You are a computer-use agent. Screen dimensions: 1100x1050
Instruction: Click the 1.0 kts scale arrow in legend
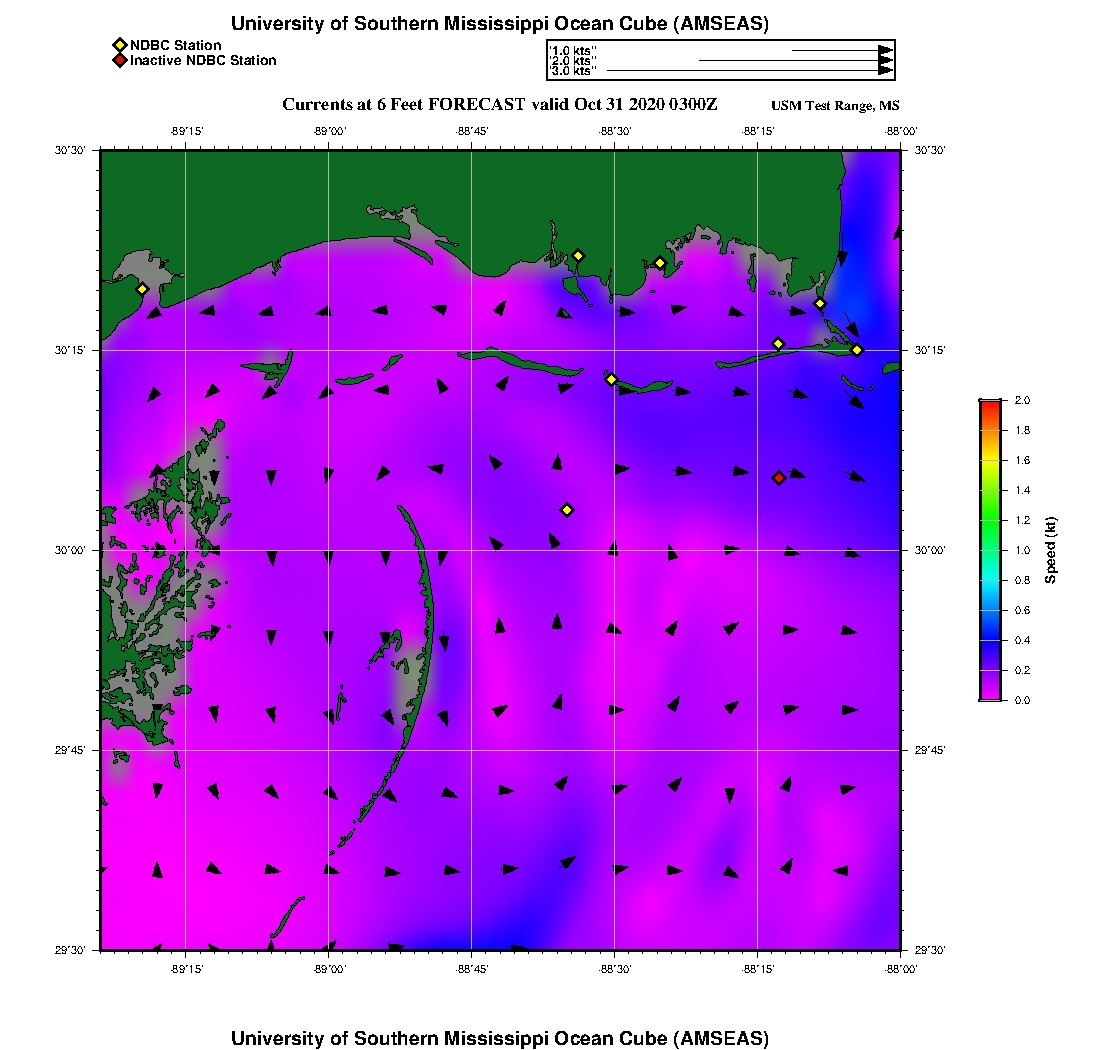840,50
